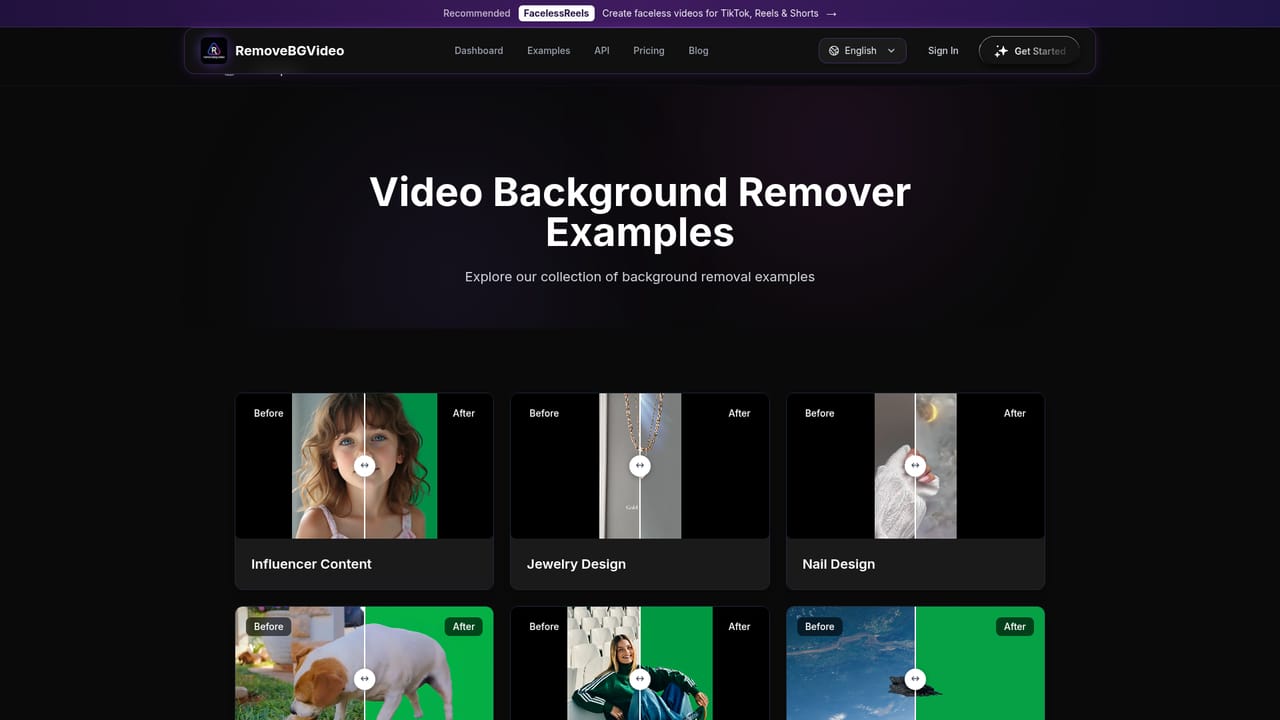
Task: Open the Blog nav item
Action: [x=699, y=51]
